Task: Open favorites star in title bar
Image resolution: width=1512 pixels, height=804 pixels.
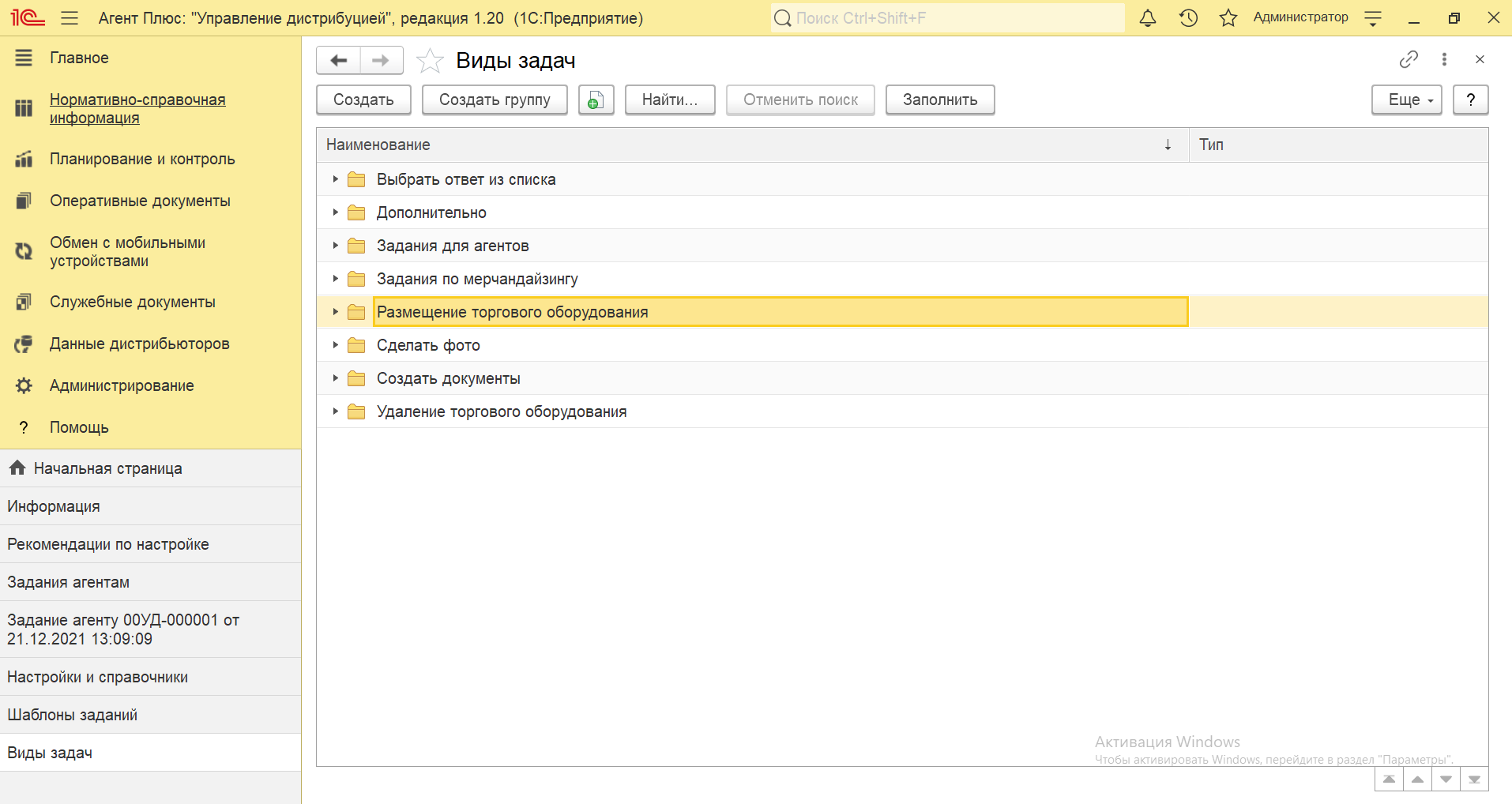Action: 1228,18
